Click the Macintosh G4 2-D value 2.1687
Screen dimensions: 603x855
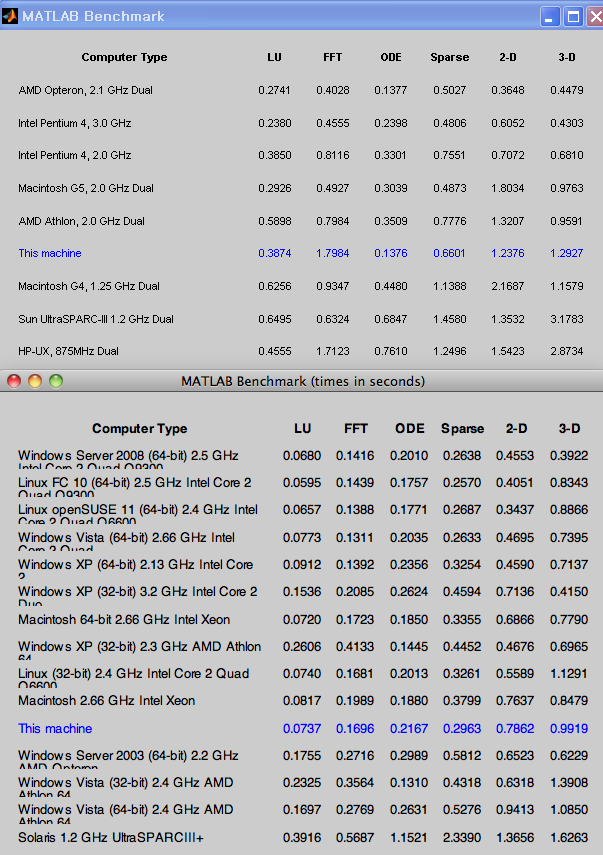[508, 286]
